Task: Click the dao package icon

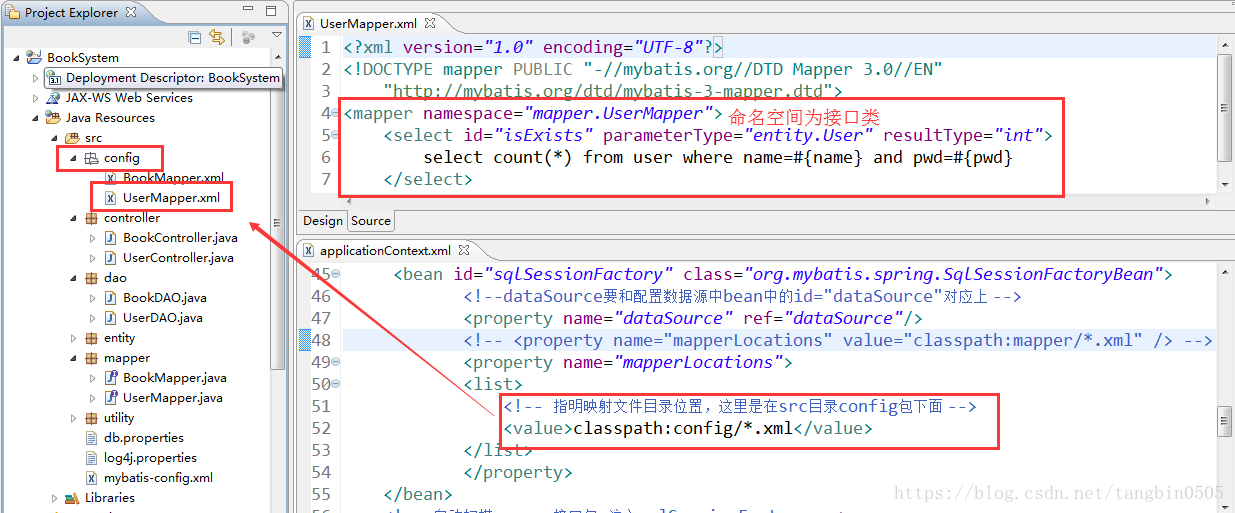Action: tap(91, 278)
